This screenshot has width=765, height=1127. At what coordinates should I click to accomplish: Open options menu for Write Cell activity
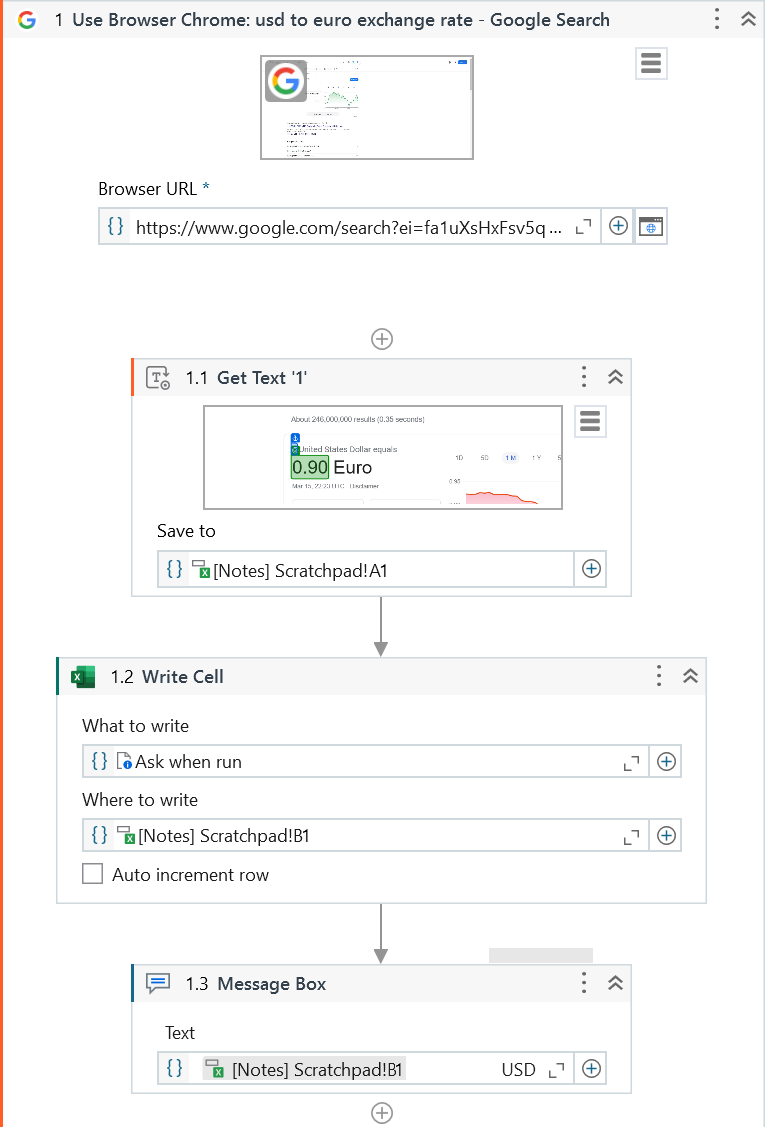pos(658,676)
